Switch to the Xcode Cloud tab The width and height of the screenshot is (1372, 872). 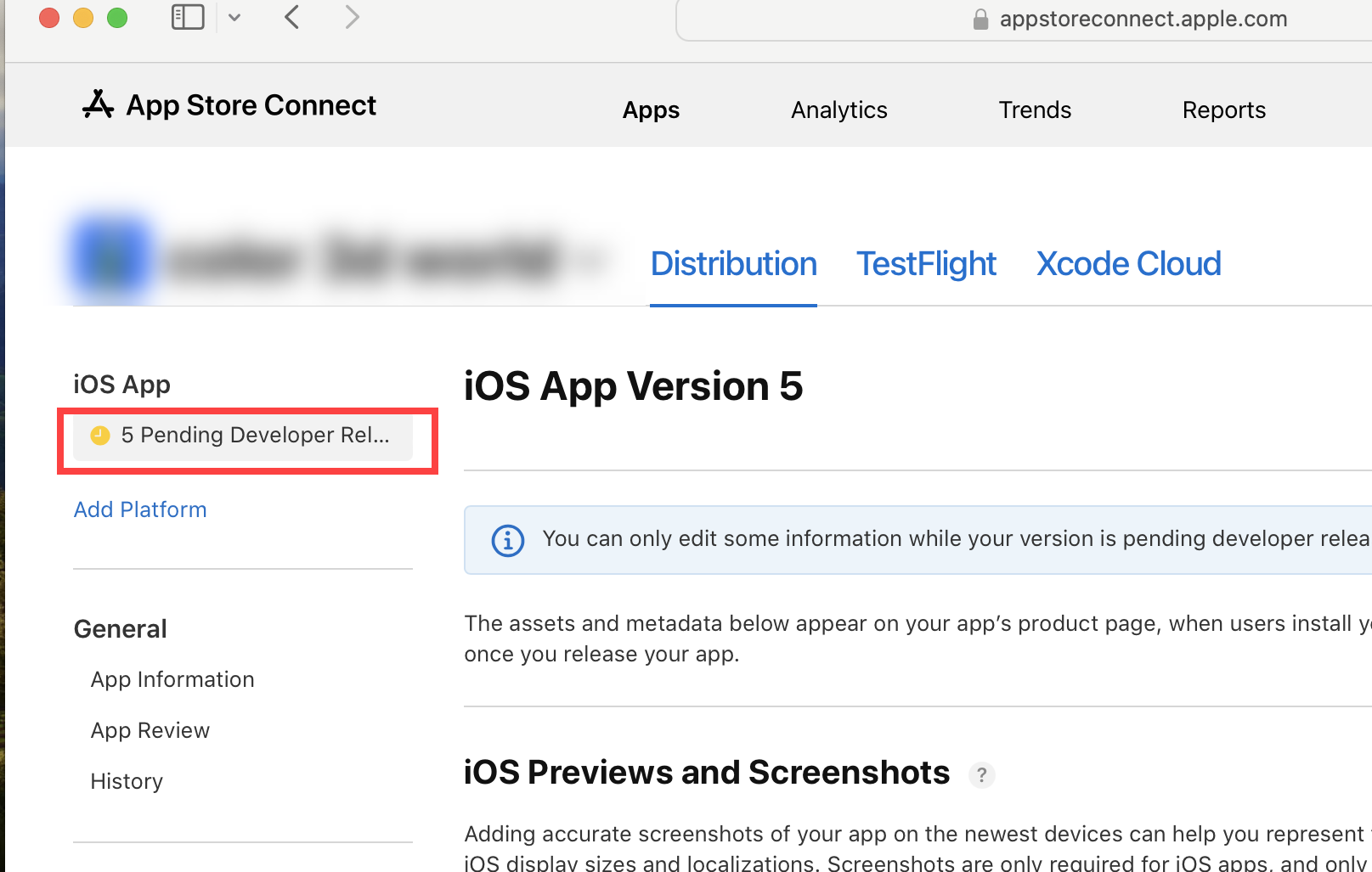click(x=1128, y=264)
